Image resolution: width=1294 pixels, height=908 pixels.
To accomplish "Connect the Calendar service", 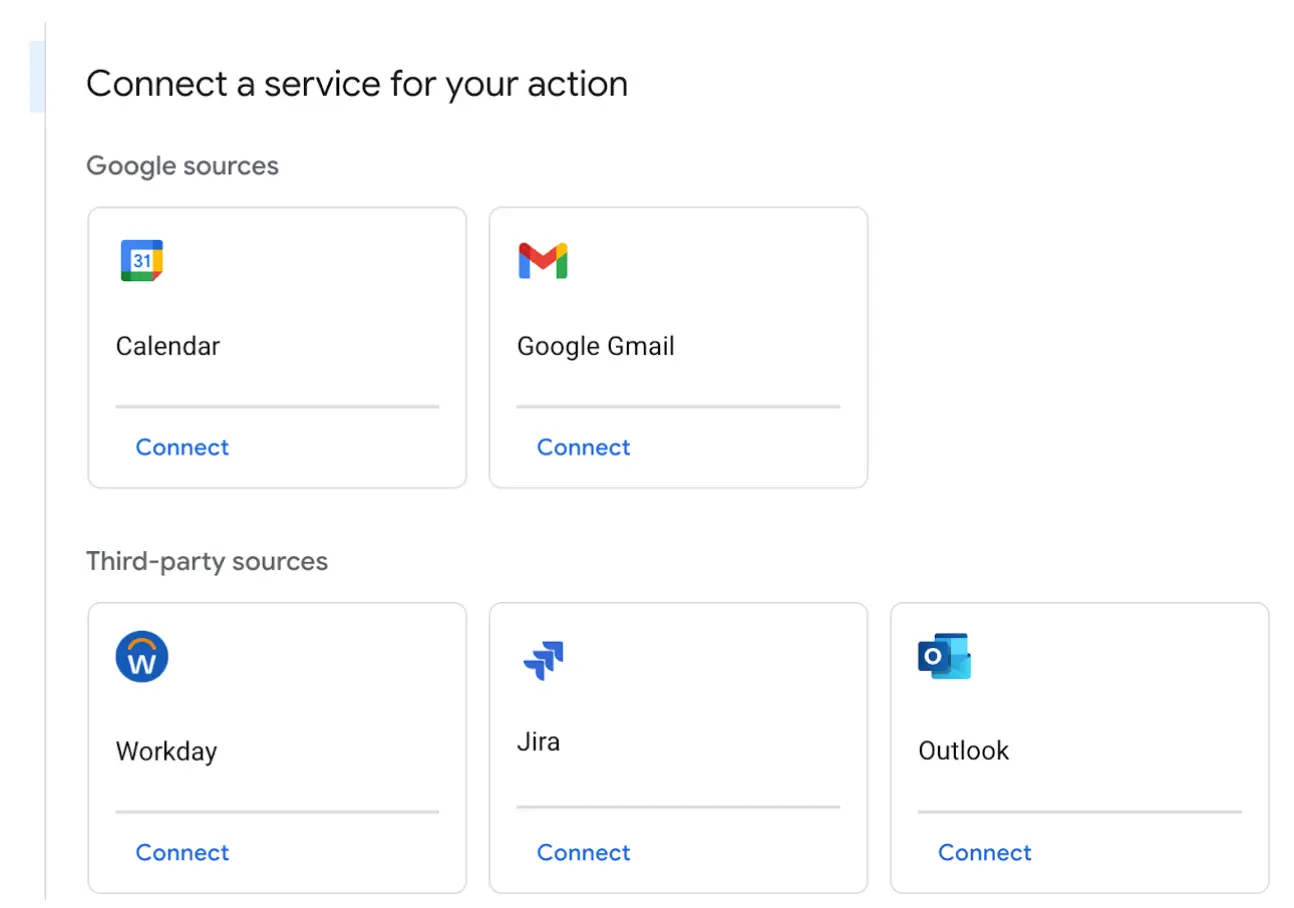I will click(182, 447).
